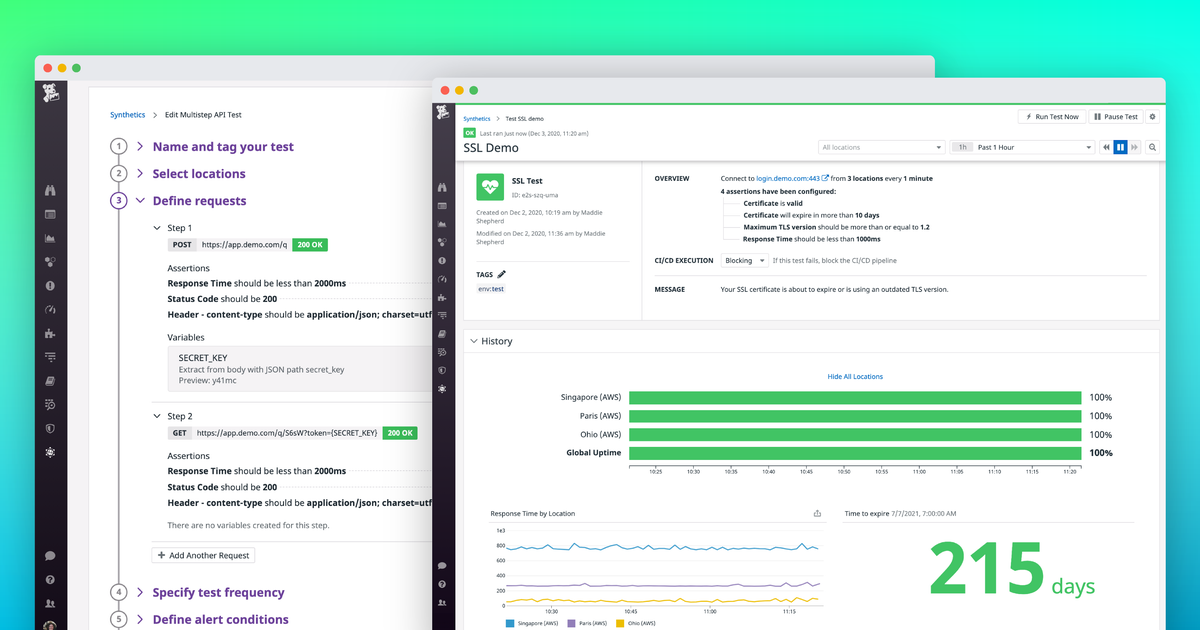Open the UX Monitoring icon in back window sidebar
The height and width of the screenshot is (630, 1200).
tap(50, 452)
